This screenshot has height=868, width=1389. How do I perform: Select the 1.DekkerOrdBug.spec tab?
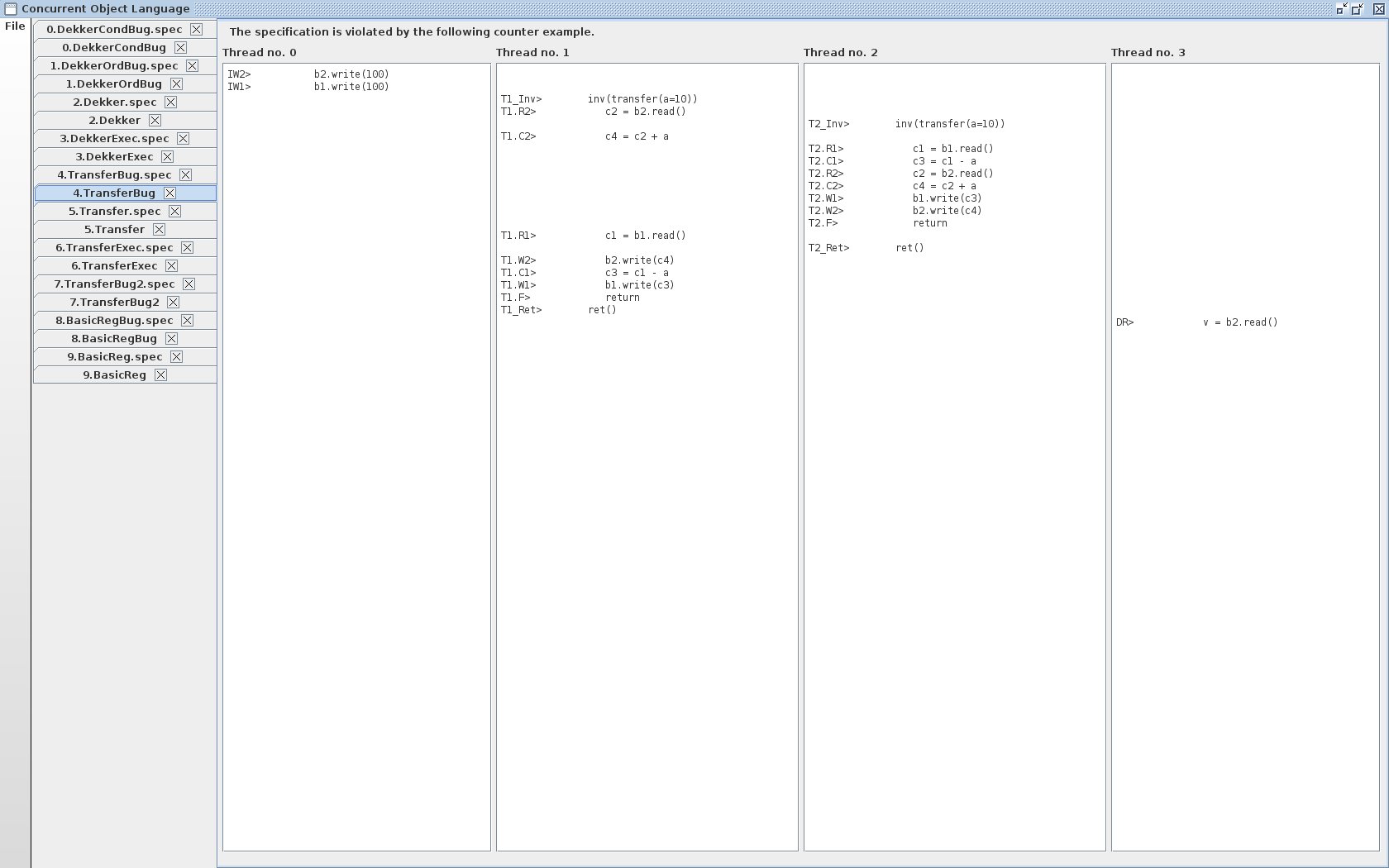pyautogui.click(x=125, y=65)
